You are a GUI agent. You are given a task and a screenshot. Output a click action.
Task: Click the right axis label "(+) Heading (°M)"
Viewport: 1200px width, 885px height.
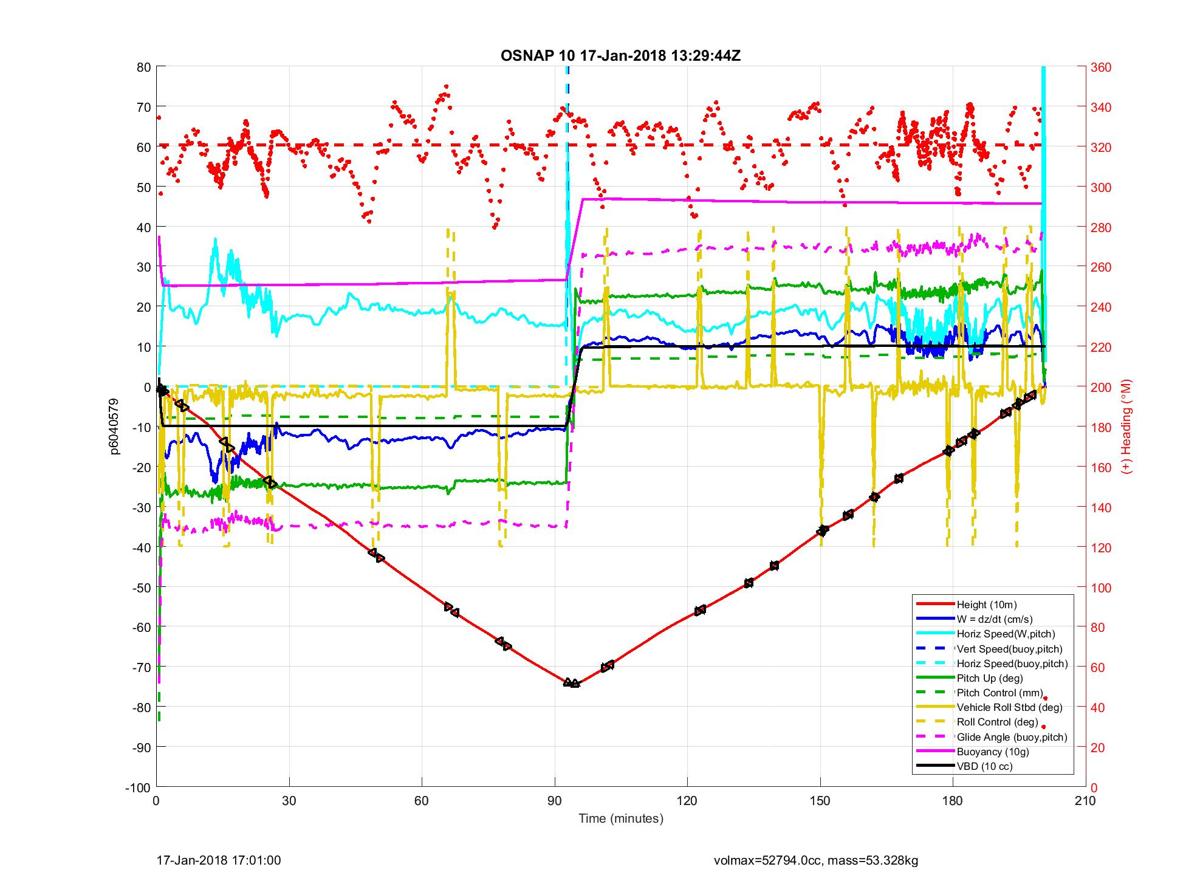click(1125, 427)
